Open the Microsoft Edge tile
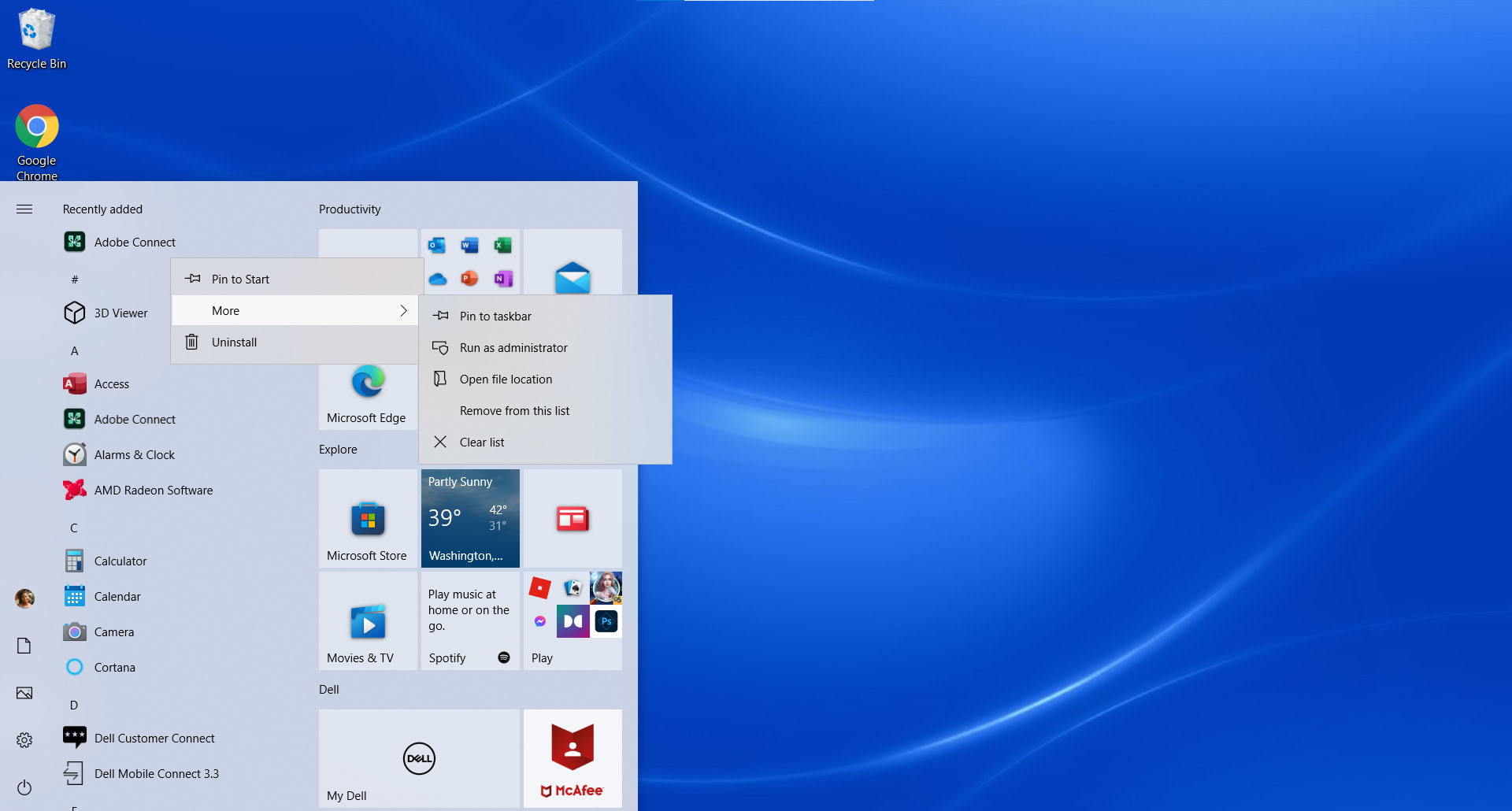The width and height of the screenshot is (1512, 811). click(x=368, y=395)
